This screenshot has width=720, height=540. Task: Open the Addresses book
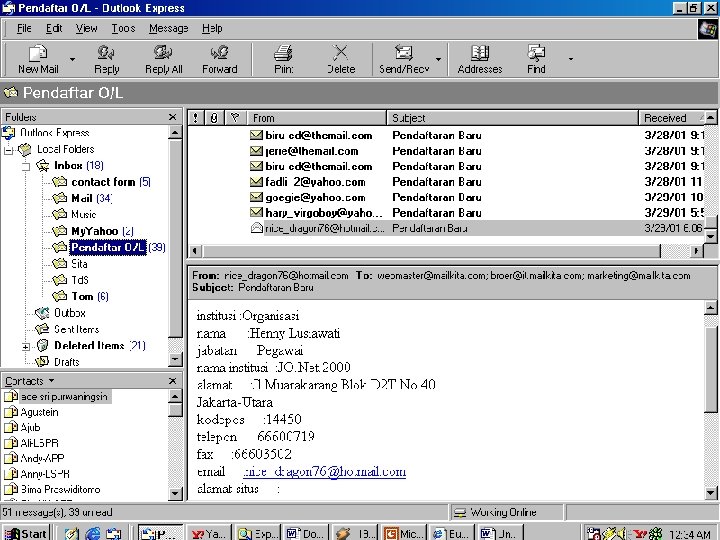[x=479, y=58]
